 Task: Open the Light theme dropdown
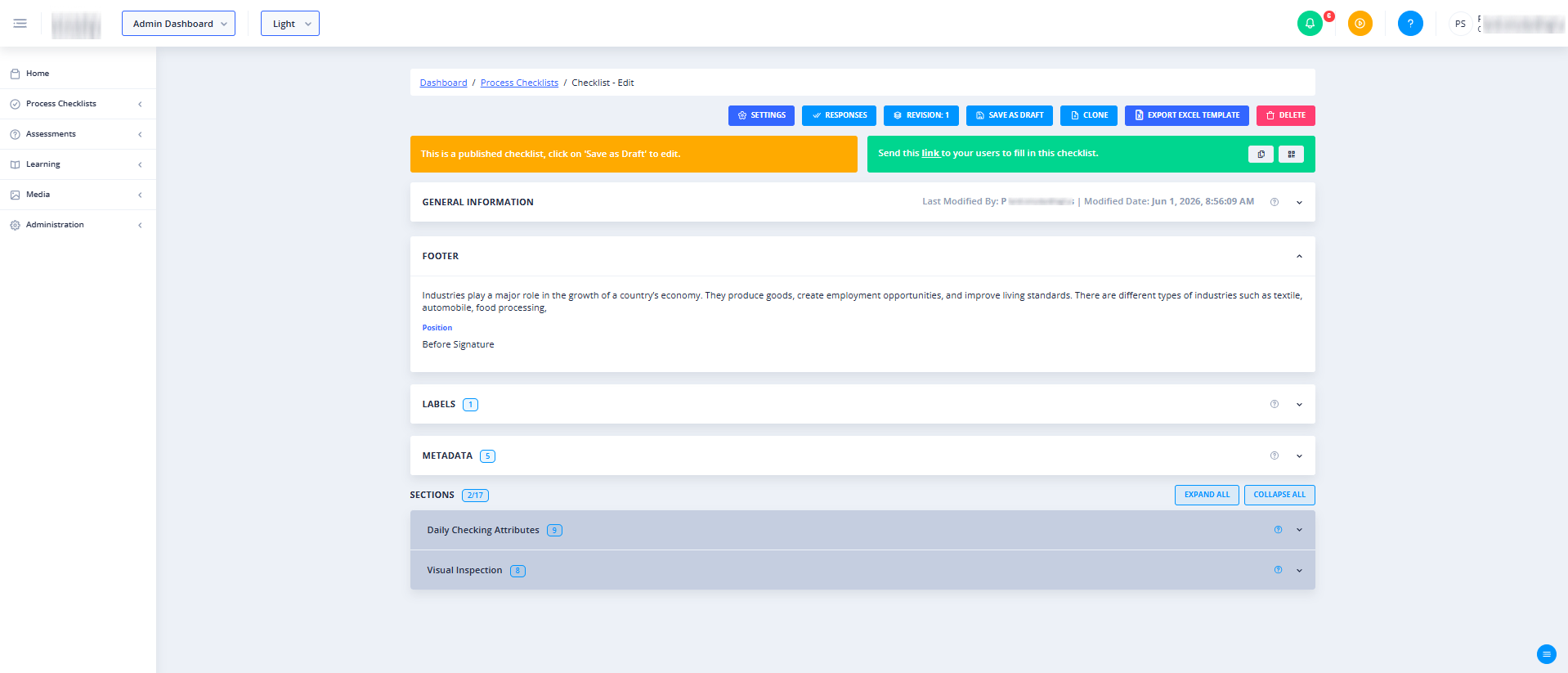(290, 24)
